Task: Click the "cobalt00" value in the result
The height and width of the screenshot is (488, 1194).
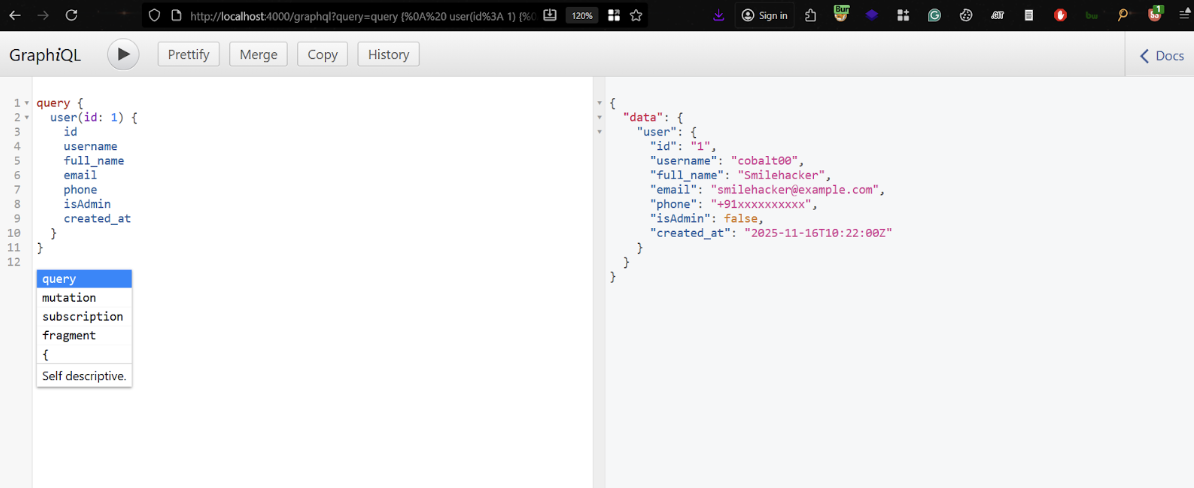Action: point(765,161)
